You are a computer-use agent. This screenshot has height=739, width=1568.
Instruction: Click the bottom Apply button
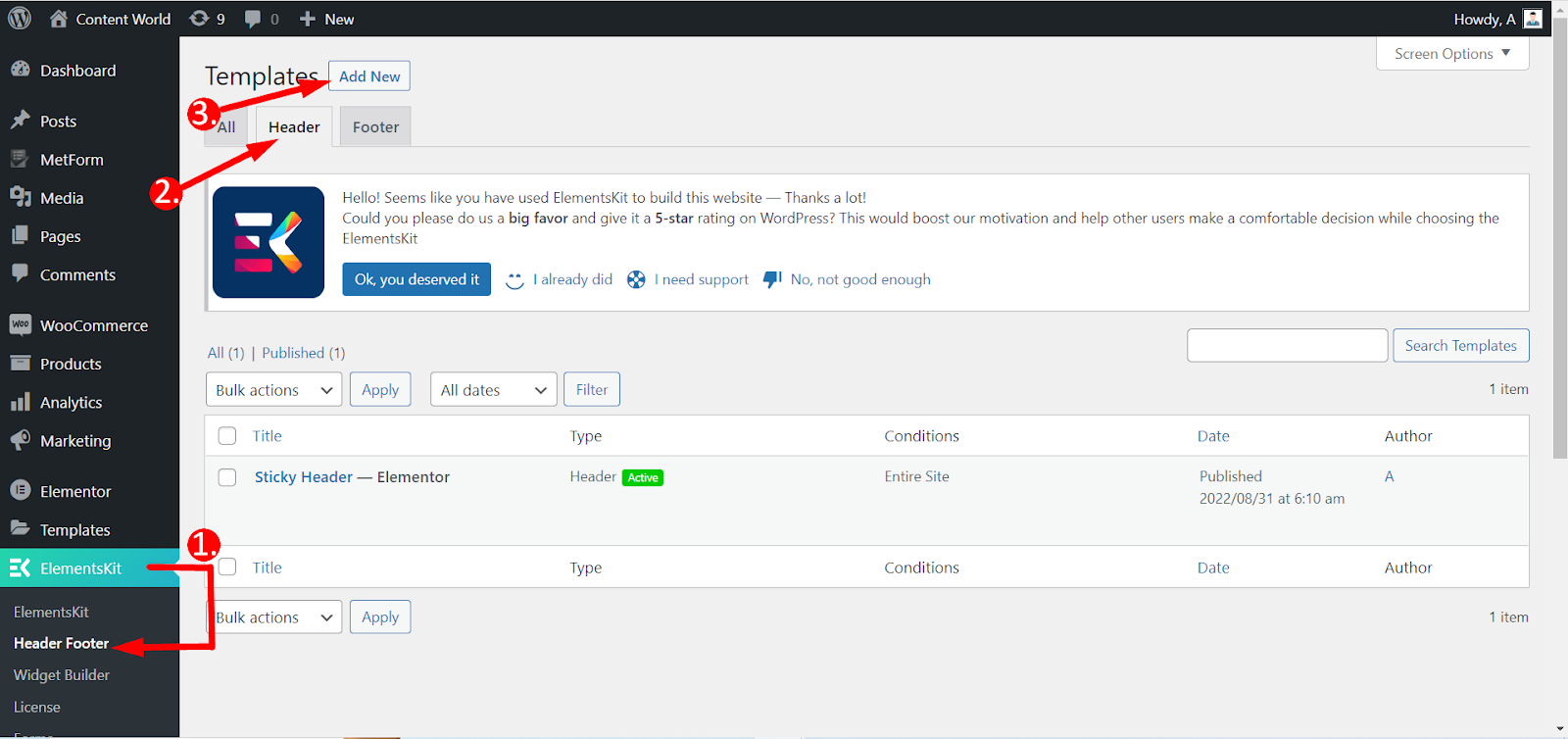coord(380,617)
